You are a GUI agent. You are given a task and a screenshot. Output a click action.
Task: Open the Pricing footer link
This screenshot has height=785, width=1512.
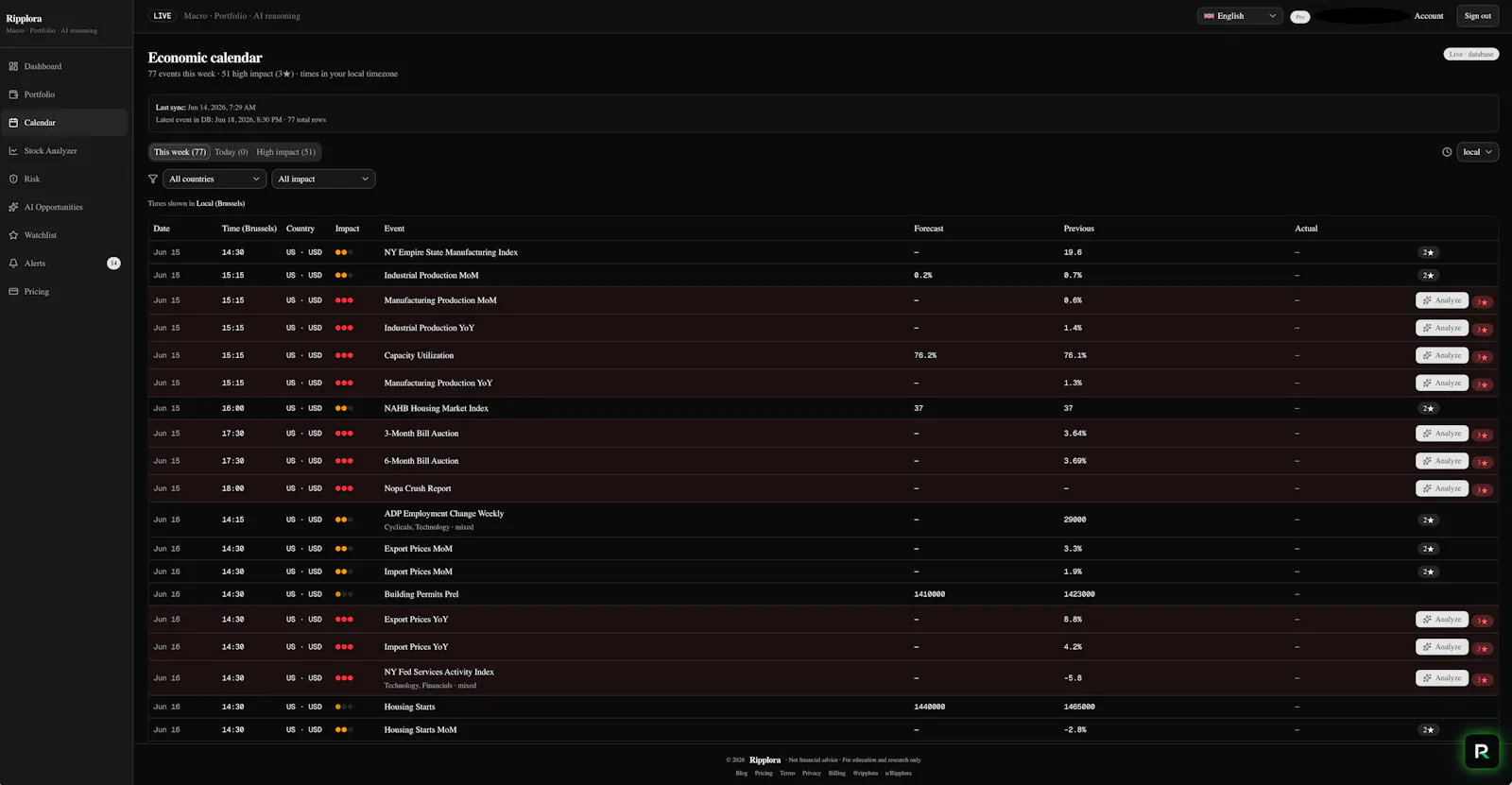point(764,773)
